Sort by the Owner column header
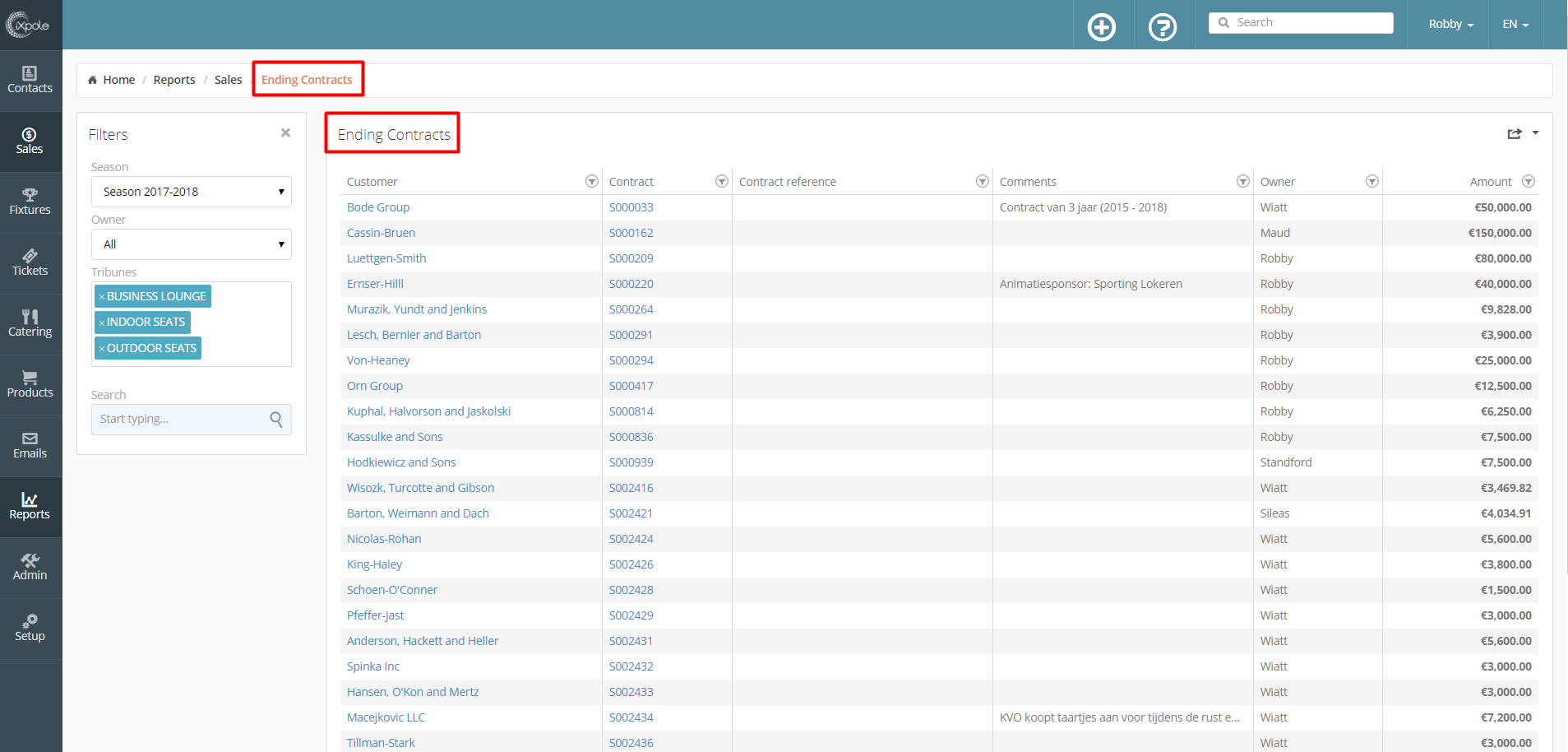Screen dimensions: 1568x752 [x=1278, y=182]
